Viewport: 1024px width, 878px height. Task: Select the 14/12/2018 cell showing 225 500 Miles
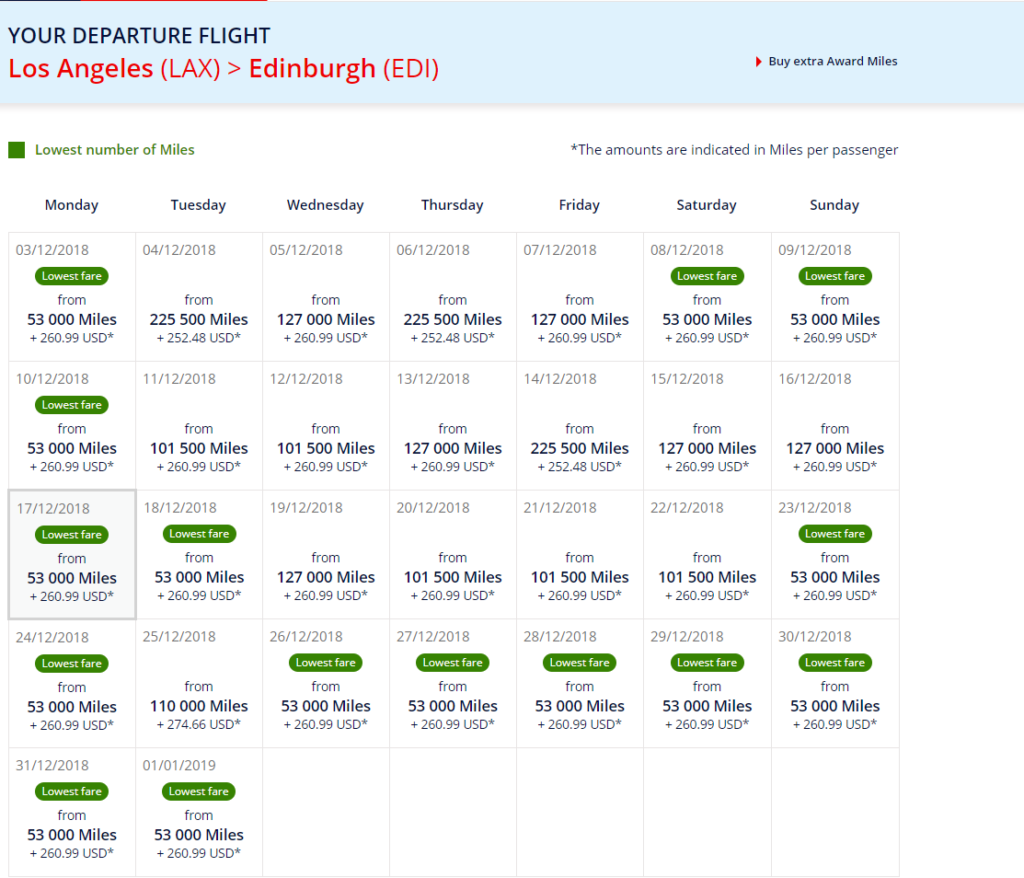[580, 426]
